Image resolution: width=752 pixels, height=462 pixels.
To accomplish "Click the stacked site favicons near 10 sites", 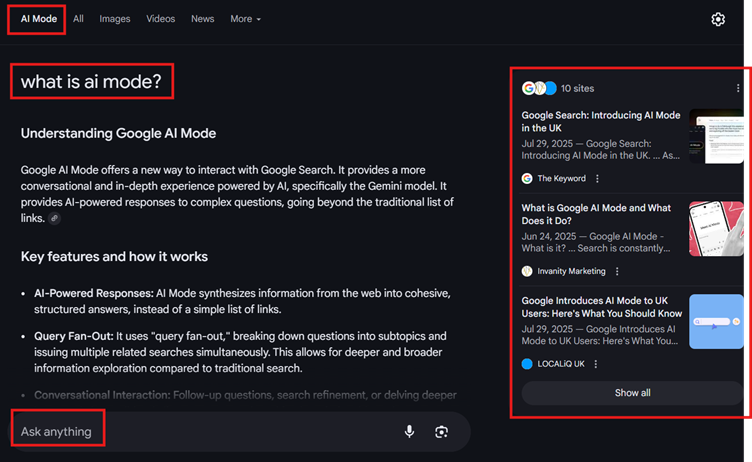I will click(x=538, y=89).
